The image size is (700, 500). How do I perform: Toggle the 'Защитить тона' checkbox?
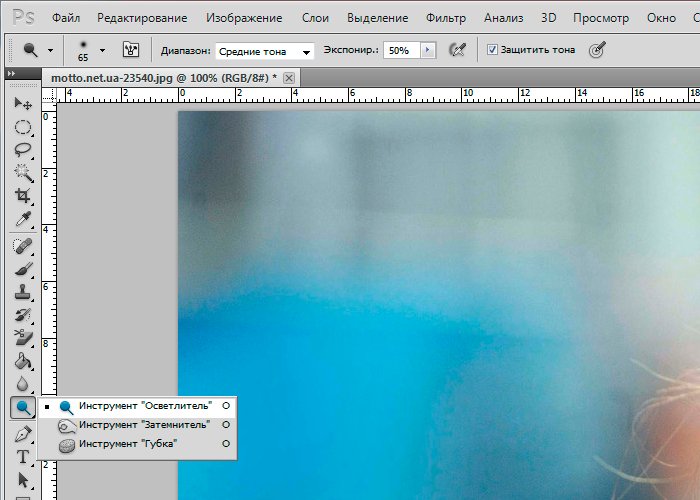(492, 49)
